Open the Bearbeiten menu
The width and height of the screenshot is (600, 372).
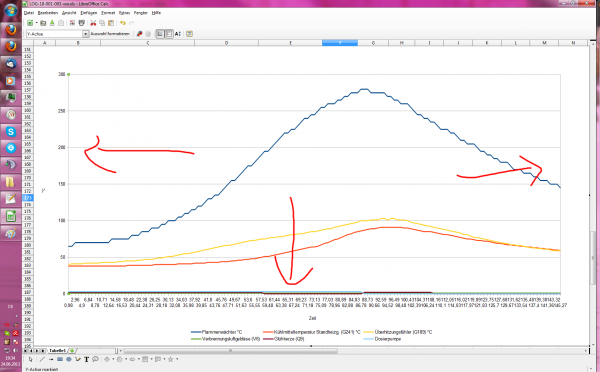(48, 13)
